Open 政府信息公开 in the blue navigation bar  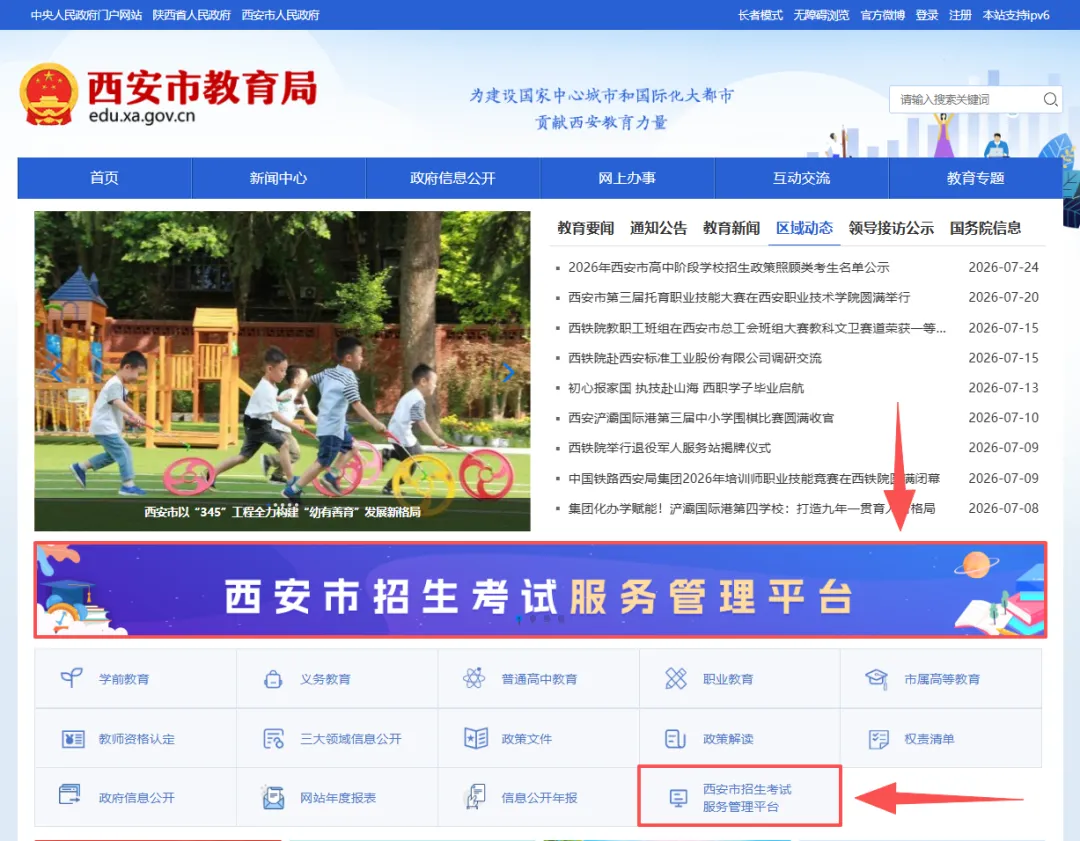point(453,178)
